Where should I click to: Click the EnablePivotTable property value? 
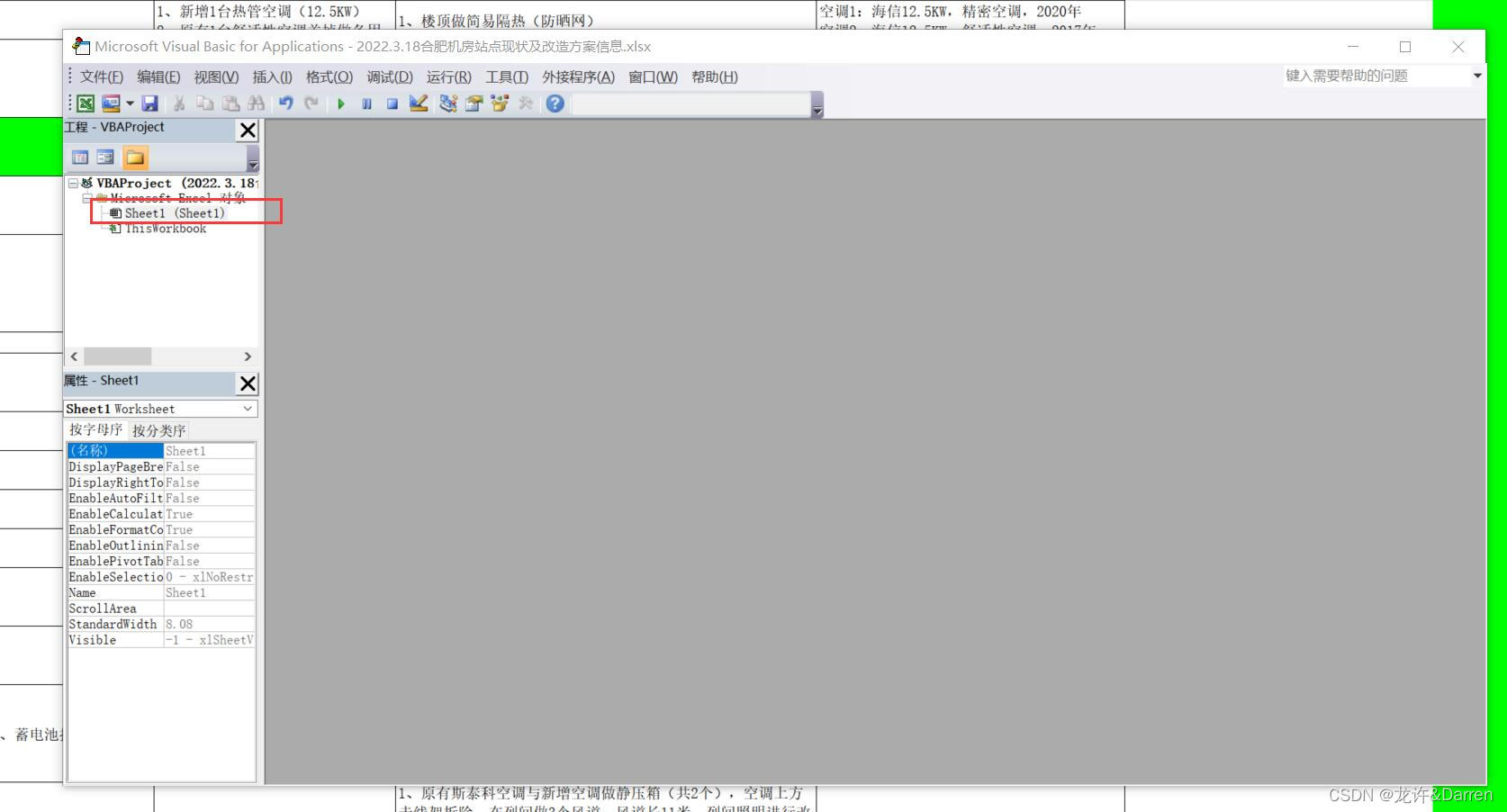209,562
